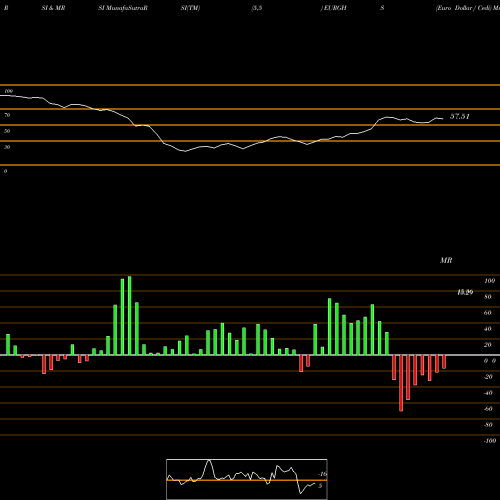
Task: Click the 20 label on the MR scale
Action: (x=488, y=345)
